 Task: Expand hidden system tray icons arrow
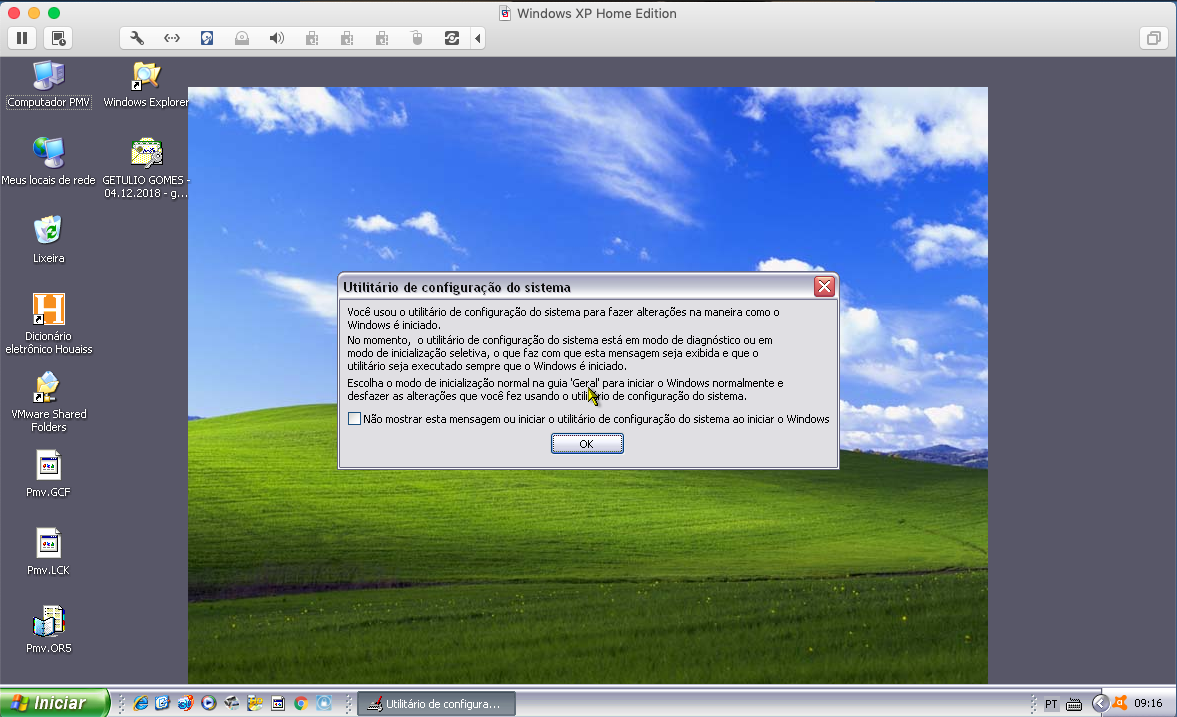pos(1100,703)
